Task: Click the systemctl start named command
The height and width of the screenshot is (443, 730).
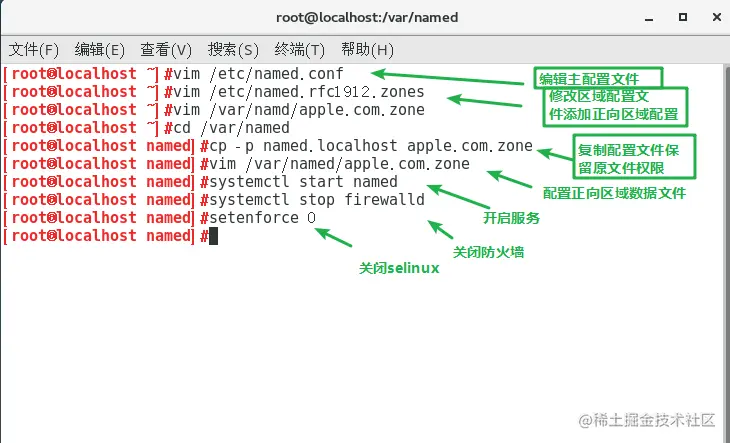Action: click(x=303, y=182)
